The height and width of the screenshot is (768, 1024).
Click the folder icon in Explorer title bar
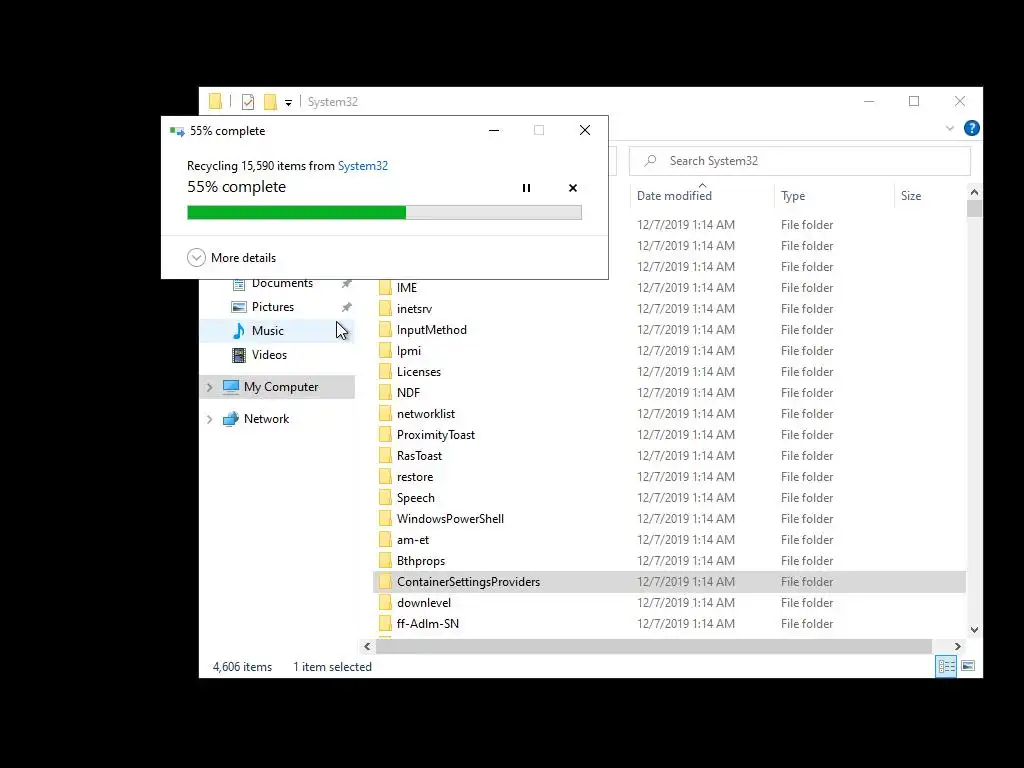pos(216,101)
